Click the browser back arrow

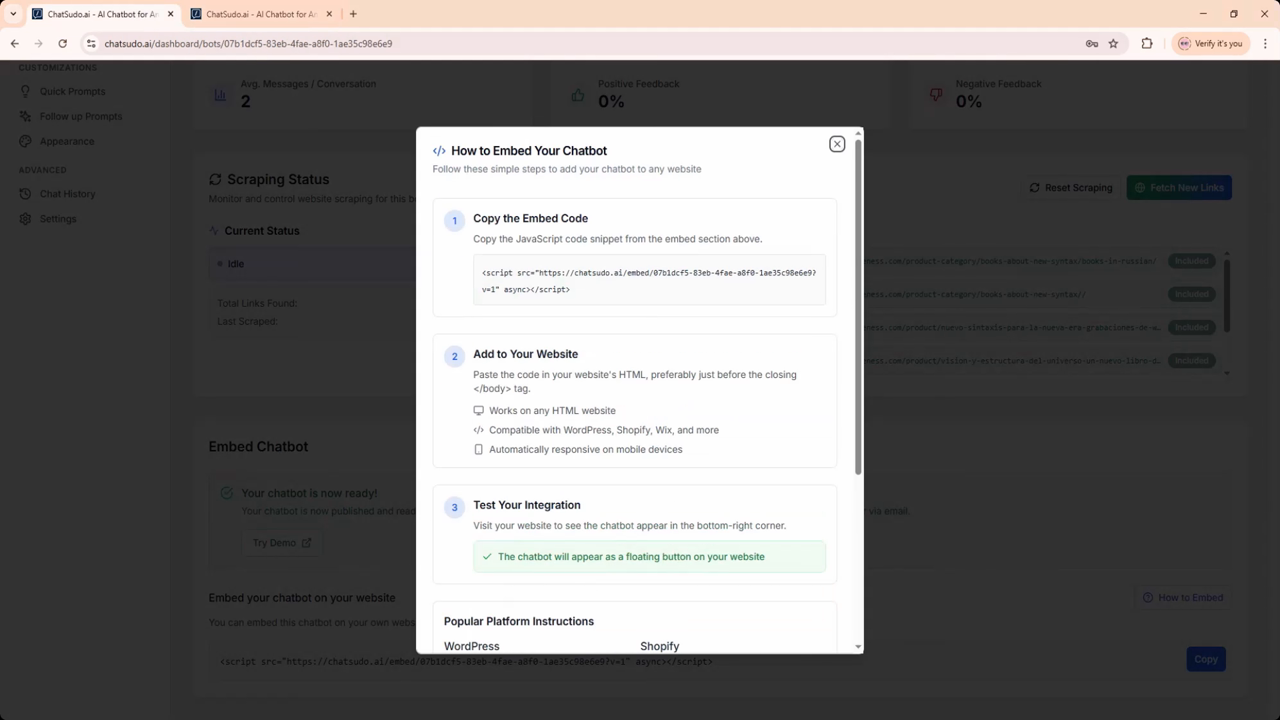15,44
